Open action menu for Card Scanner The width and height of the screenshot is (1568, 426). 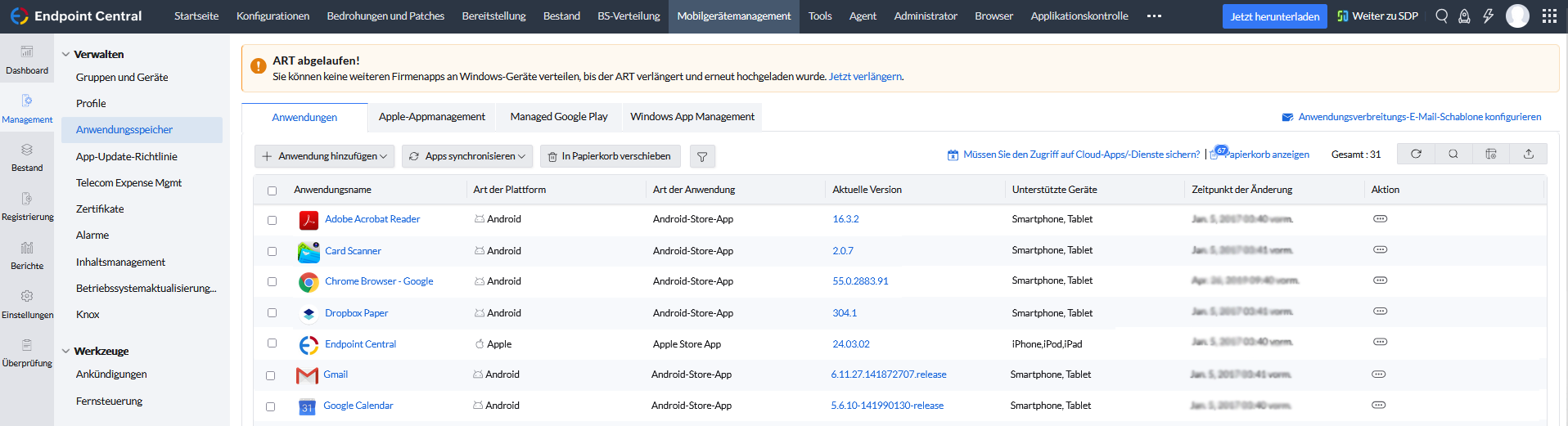[1380, 249]
